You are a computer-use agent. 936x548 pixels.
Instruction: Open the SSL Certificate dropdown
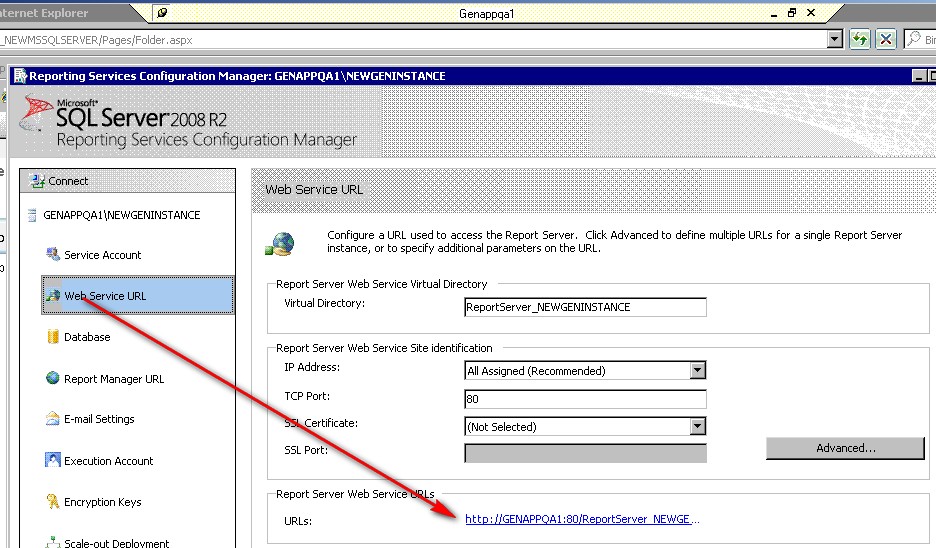coord(697,426)
